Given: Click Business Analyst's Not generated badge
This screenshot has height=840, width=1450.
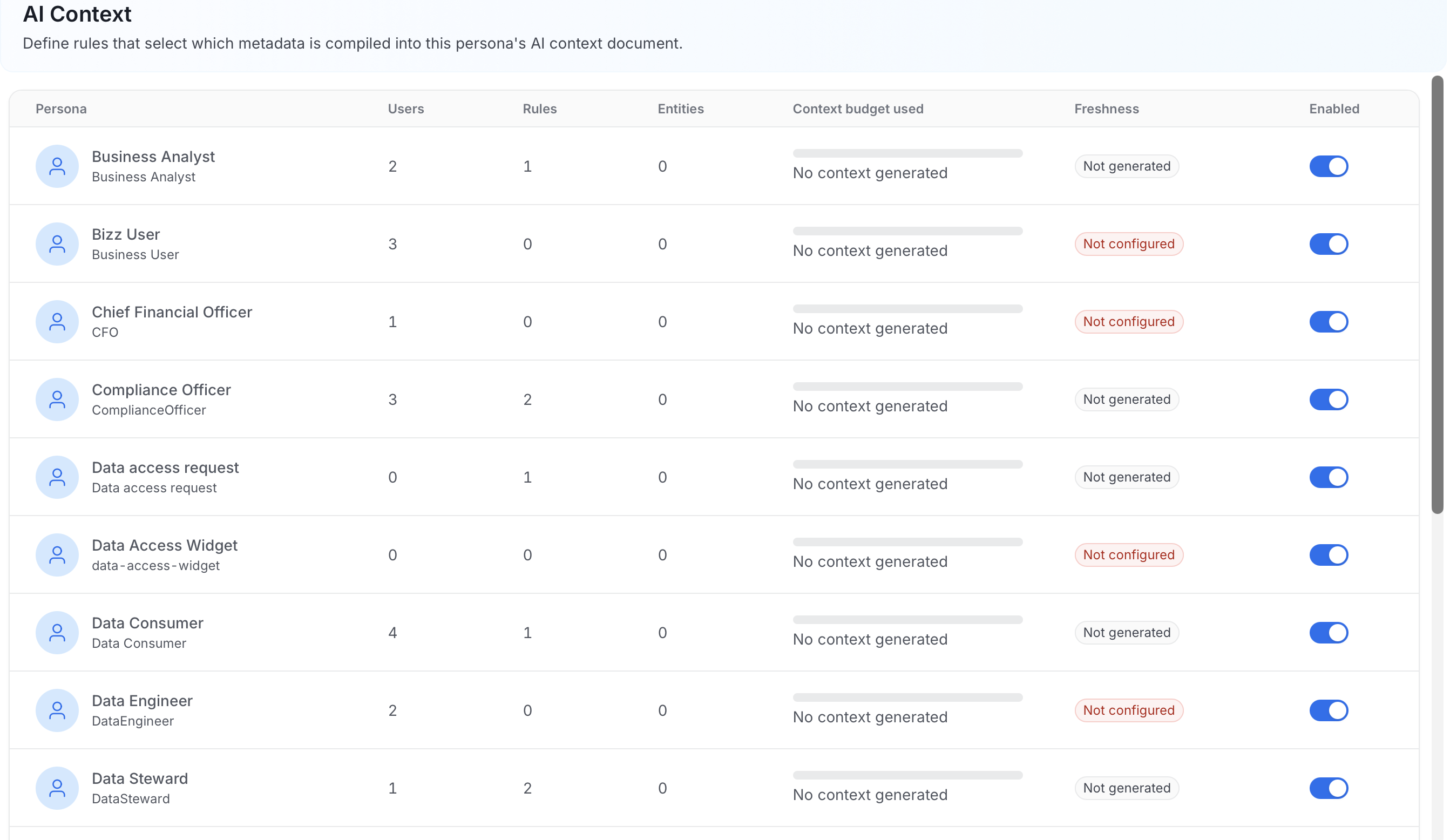Looking at the screenshot, I should pyautogui.click(x=1126, y=166).
